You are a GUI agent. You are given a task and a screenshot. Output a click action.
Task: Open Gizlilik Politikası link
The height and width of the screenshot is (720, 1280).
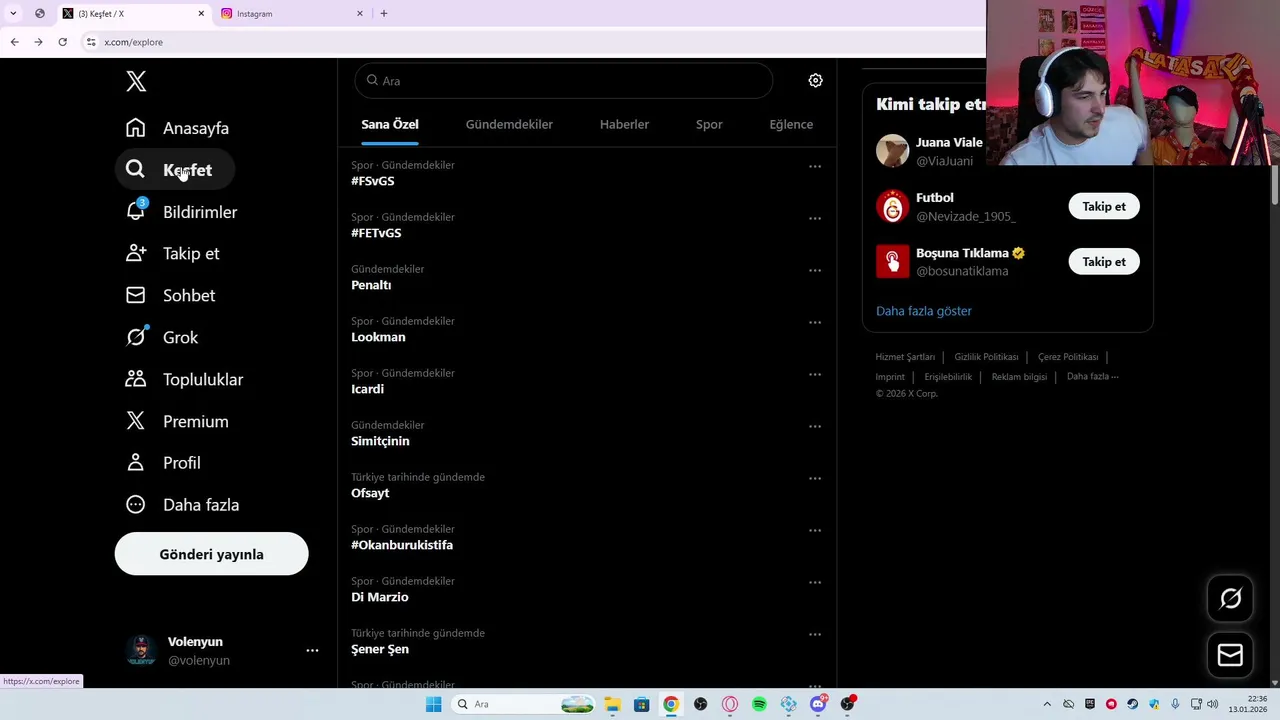tap(986, 357)
